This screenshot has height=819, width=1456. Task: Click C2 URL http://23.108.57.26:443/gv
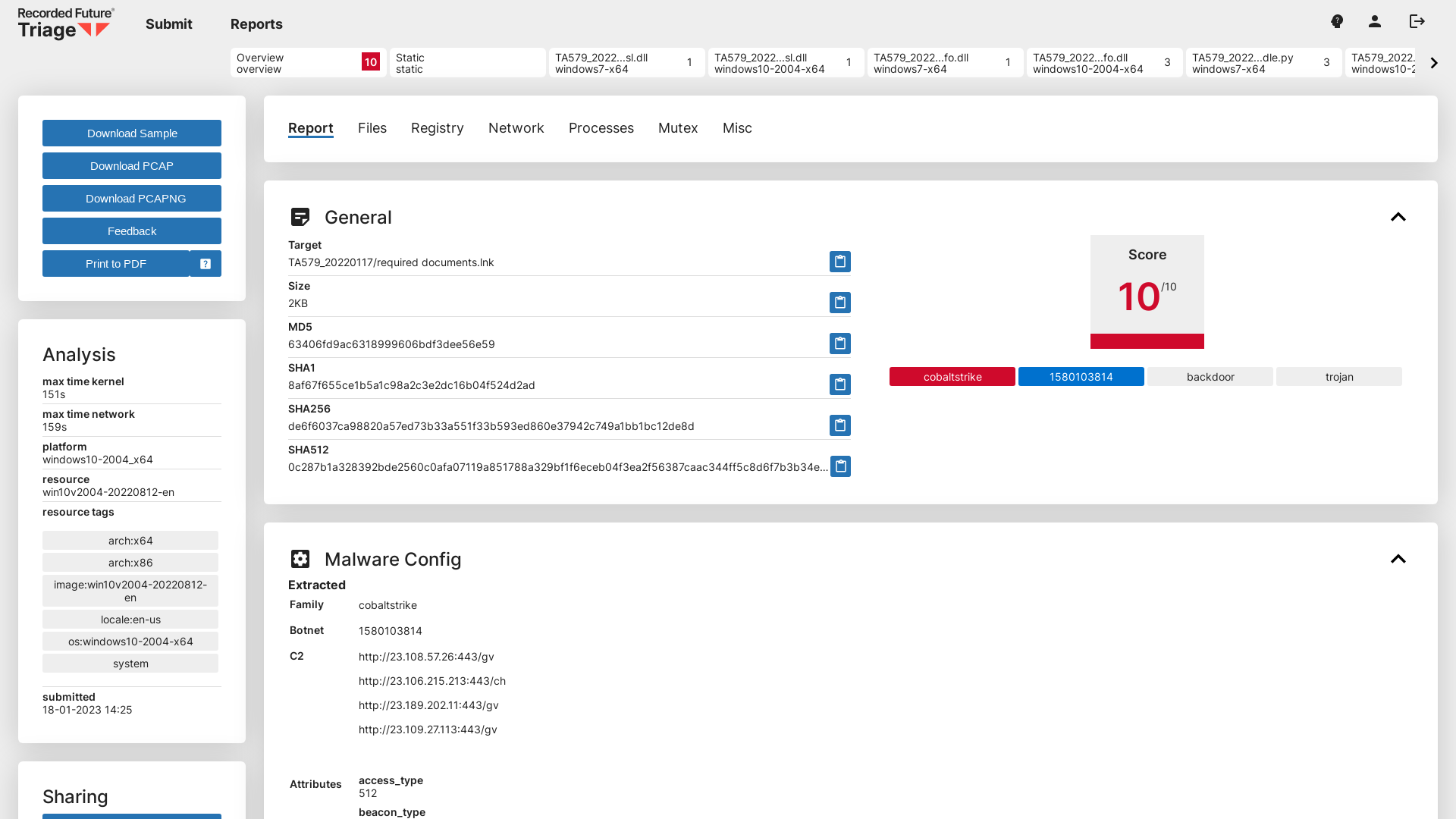pyautogui.click(x=426, y=657)
